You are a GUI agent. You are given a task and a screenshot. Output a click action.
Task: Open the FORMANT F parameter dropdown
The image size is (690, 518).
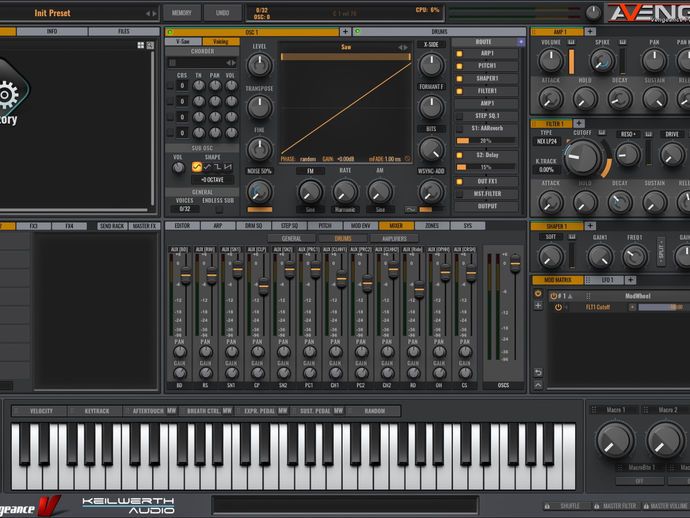431,87
